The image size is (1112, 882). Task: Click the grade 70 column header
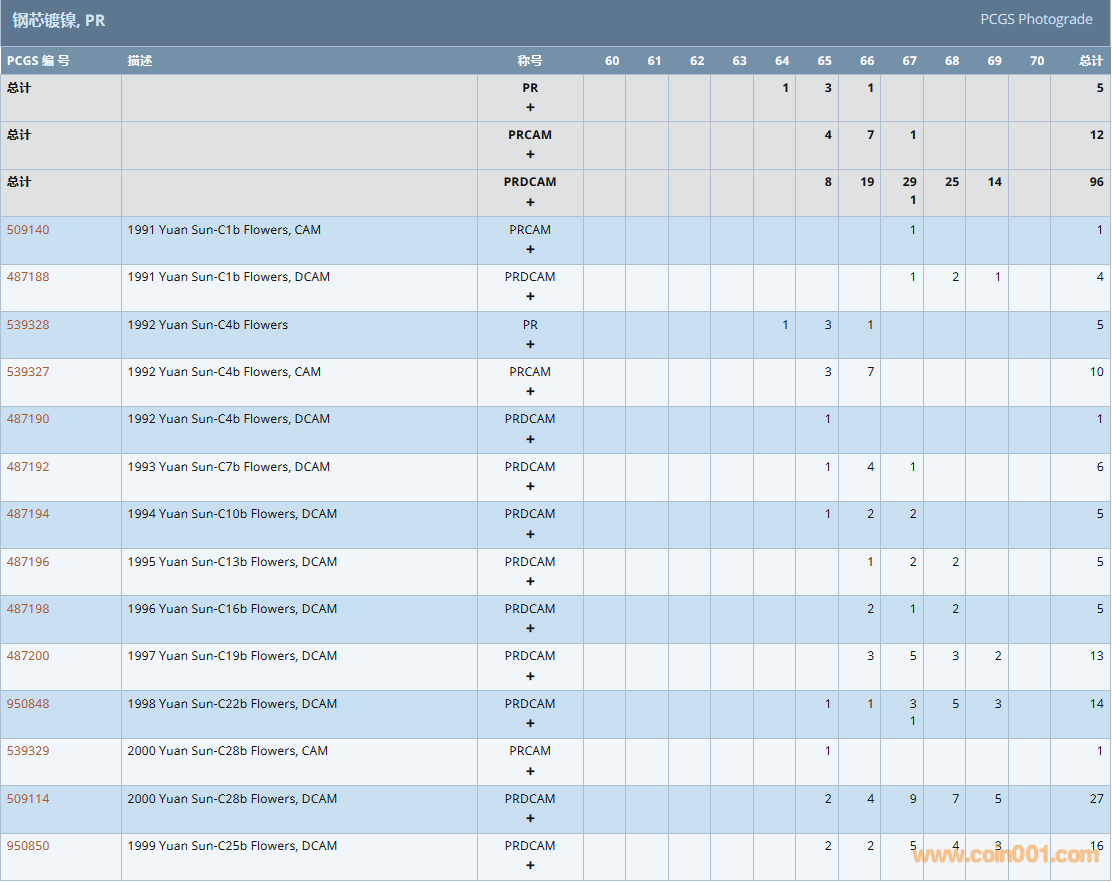1037,61
